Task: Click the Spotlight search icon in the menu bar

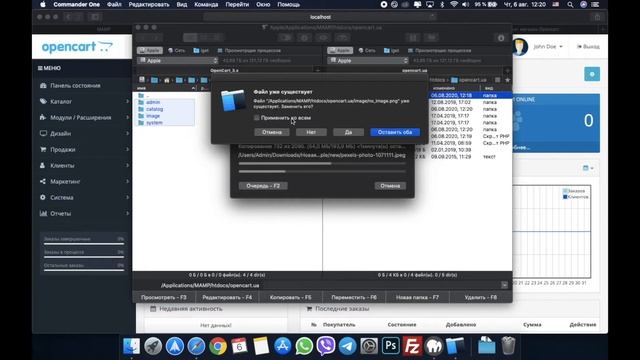Action: click(x=570, y=4)
